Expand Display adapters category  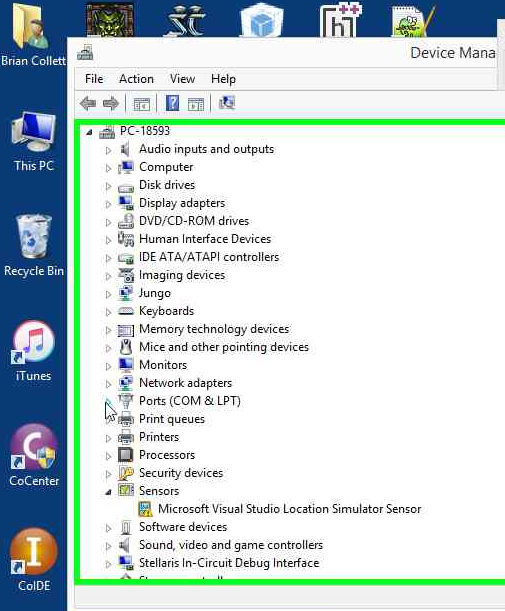(x=108, y=204)
